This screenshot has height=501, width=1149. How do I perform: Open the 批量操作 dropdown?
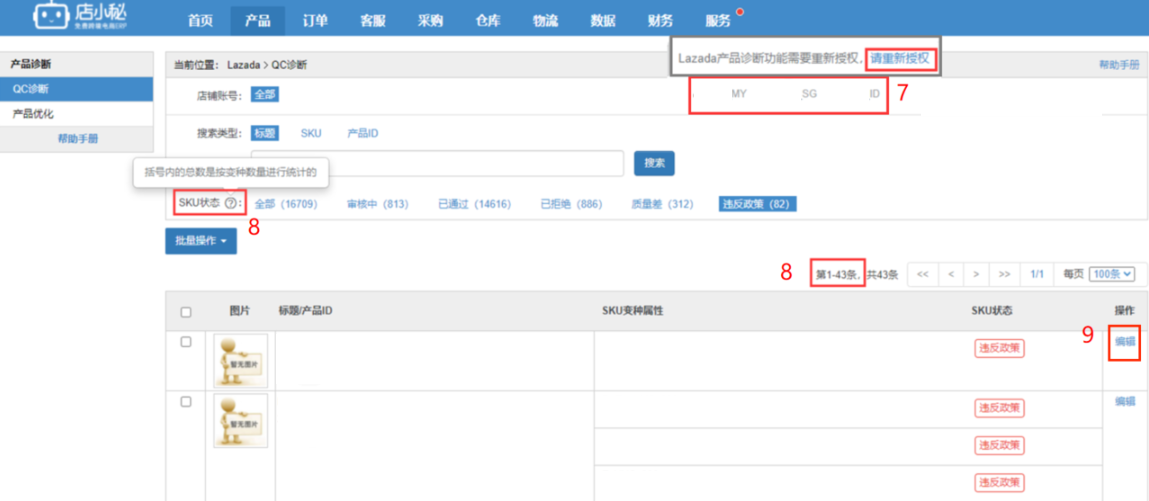(x=201, y=241)
